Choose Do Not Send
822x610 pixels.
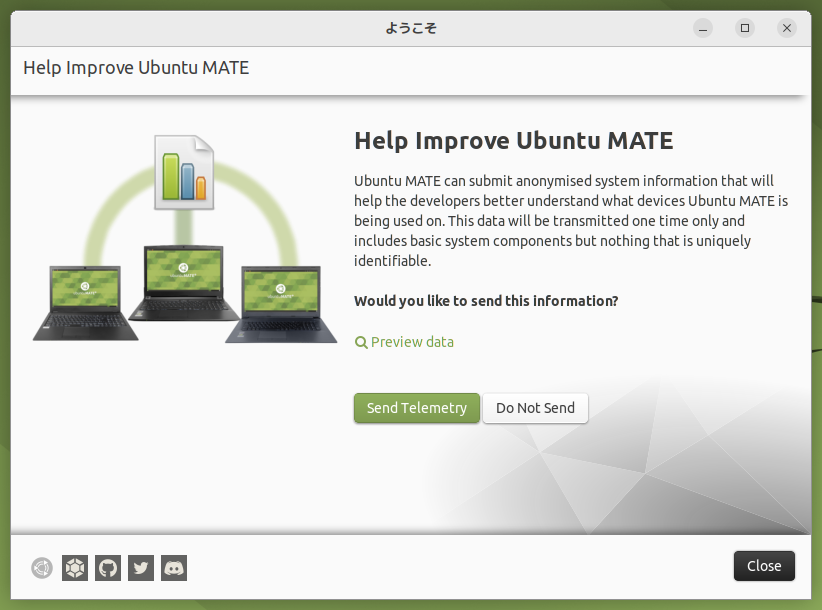tap(535, 408)
